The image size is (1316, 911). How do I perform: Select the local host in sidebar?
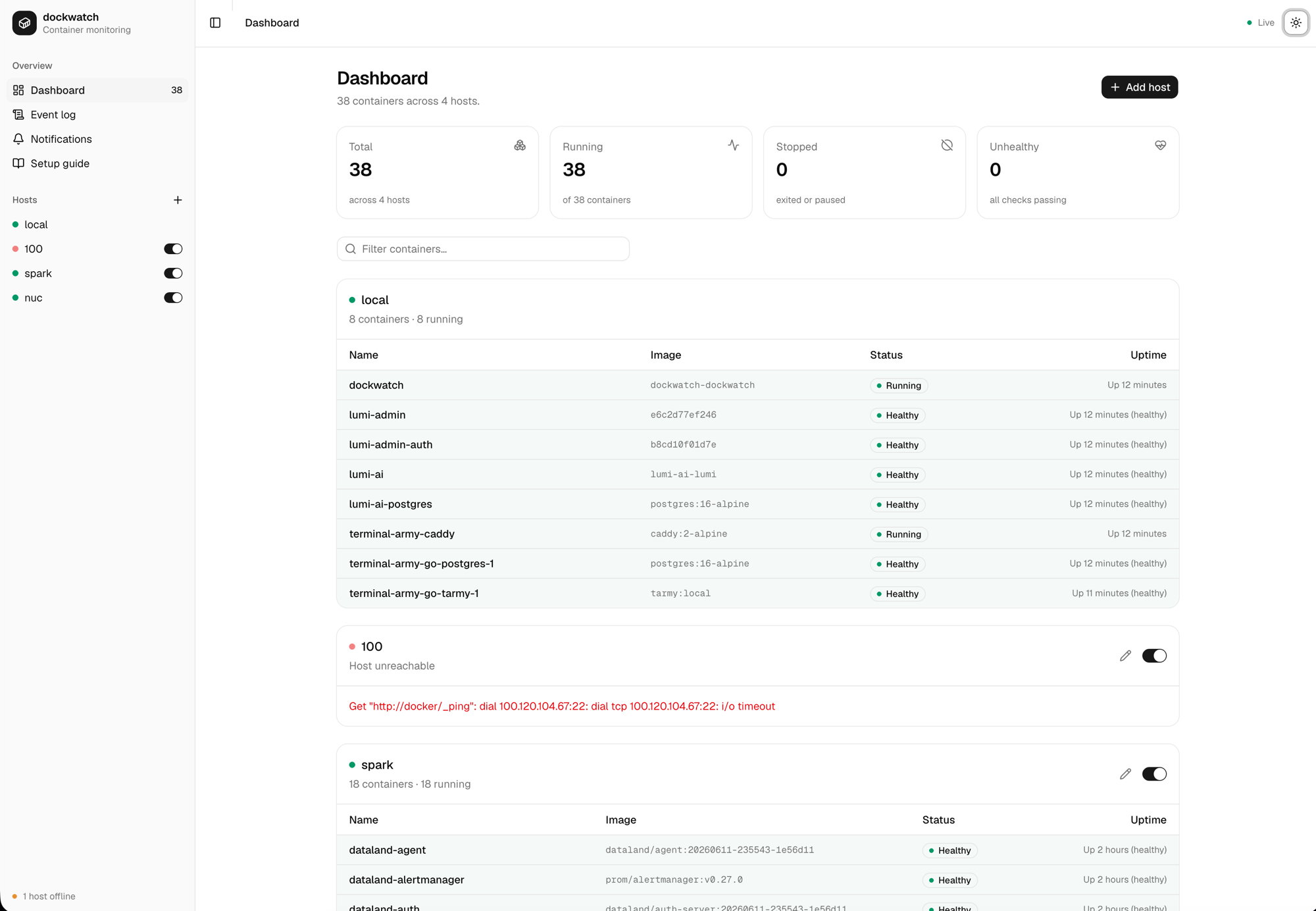(x=97, y=224)
